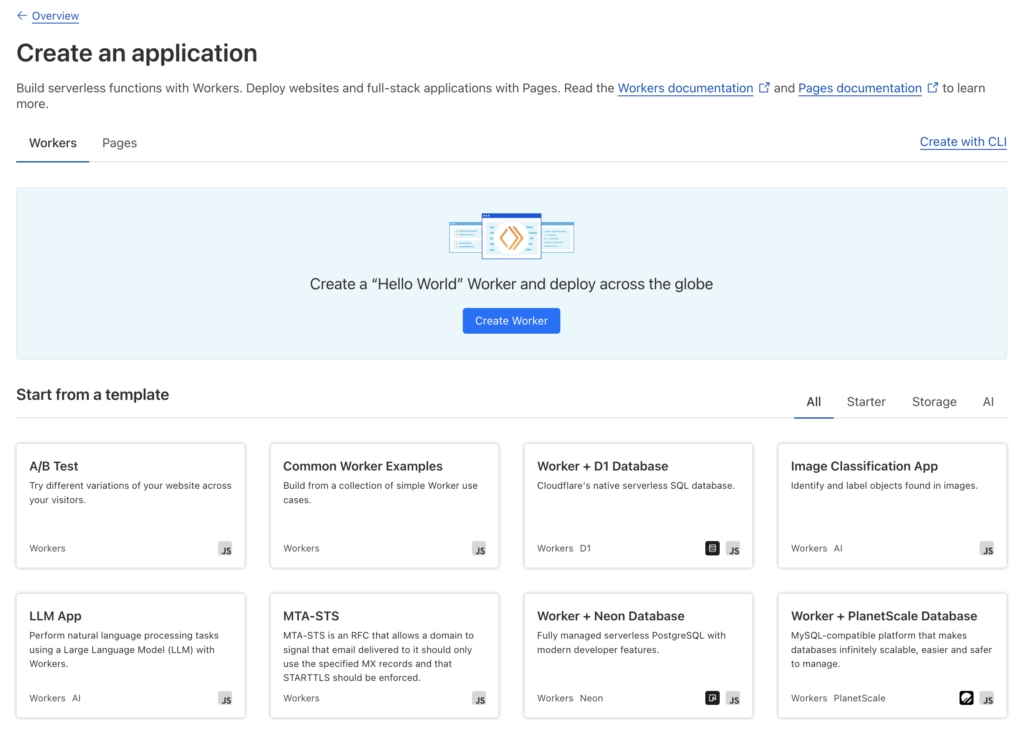This screenshot has height=731, width=1024.
Task: Open the Worker + PlanetScale Database template title
Action: click(884, 616)
